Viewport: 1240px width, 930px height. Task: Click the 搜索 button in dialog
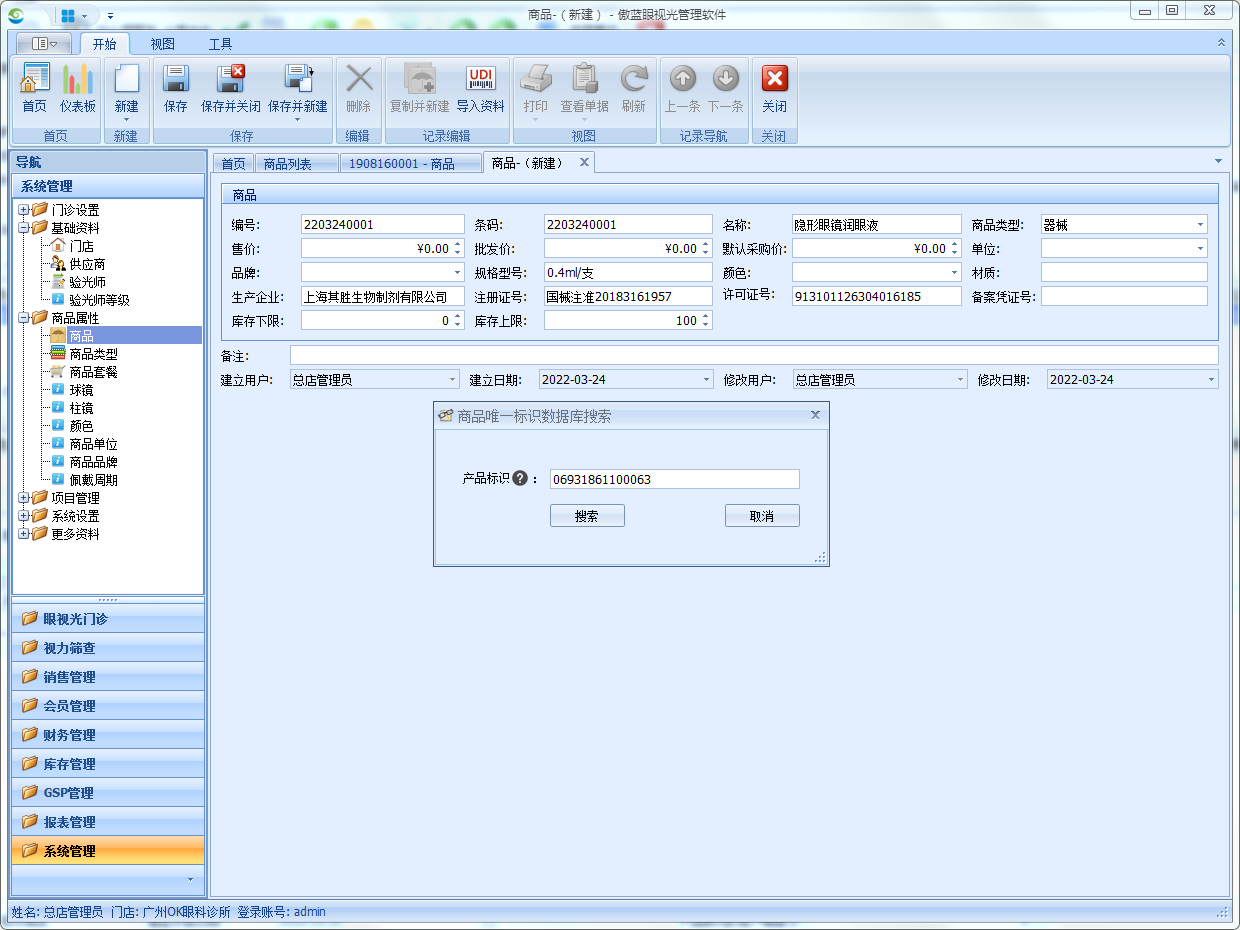(x=587, y=516)
